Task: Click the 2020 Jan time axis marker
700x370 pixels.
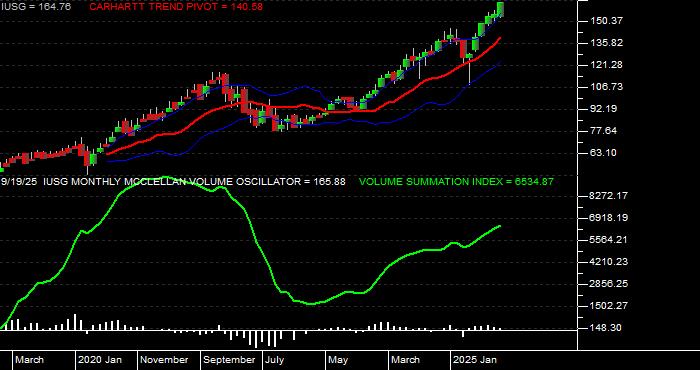Action: tap(100, 360)
